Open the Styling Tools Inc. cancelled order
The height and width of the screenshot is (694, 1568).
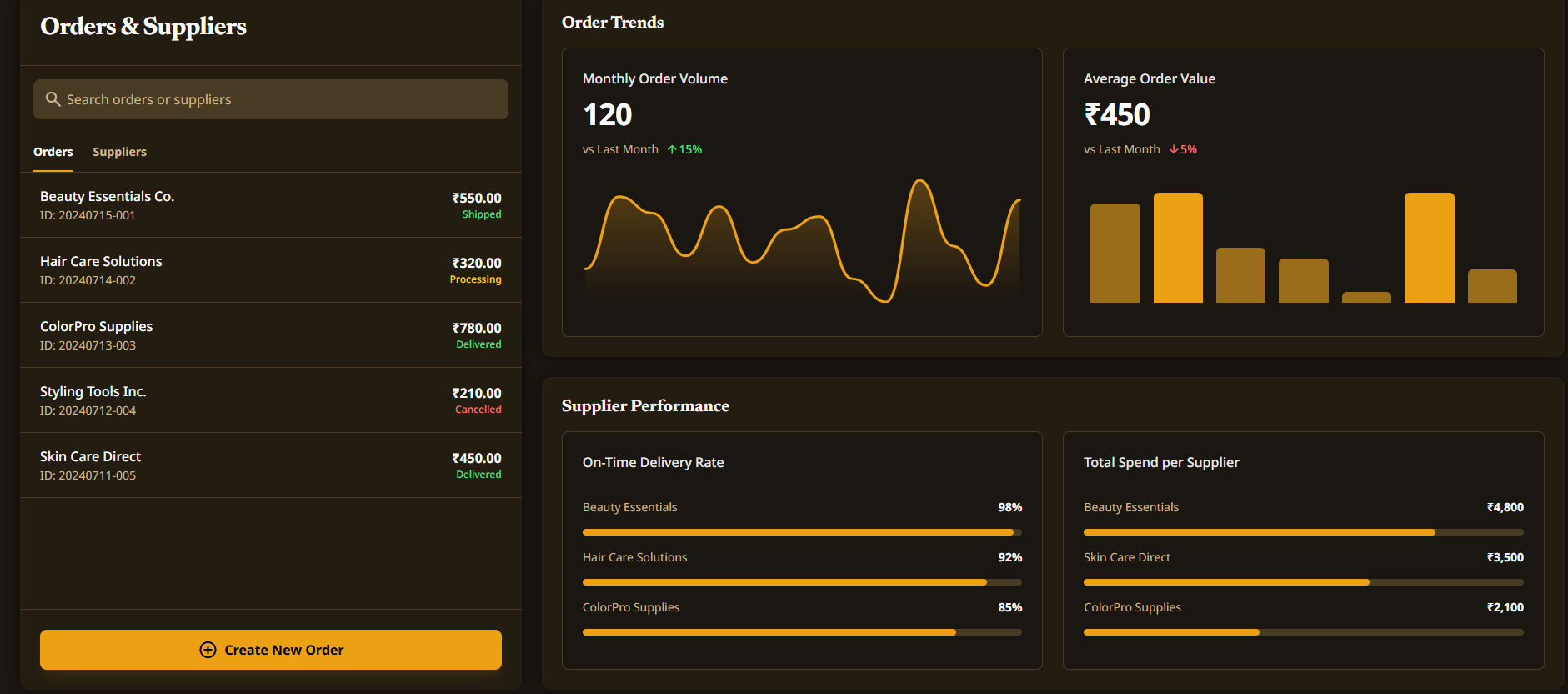click(x=271, y=400)
